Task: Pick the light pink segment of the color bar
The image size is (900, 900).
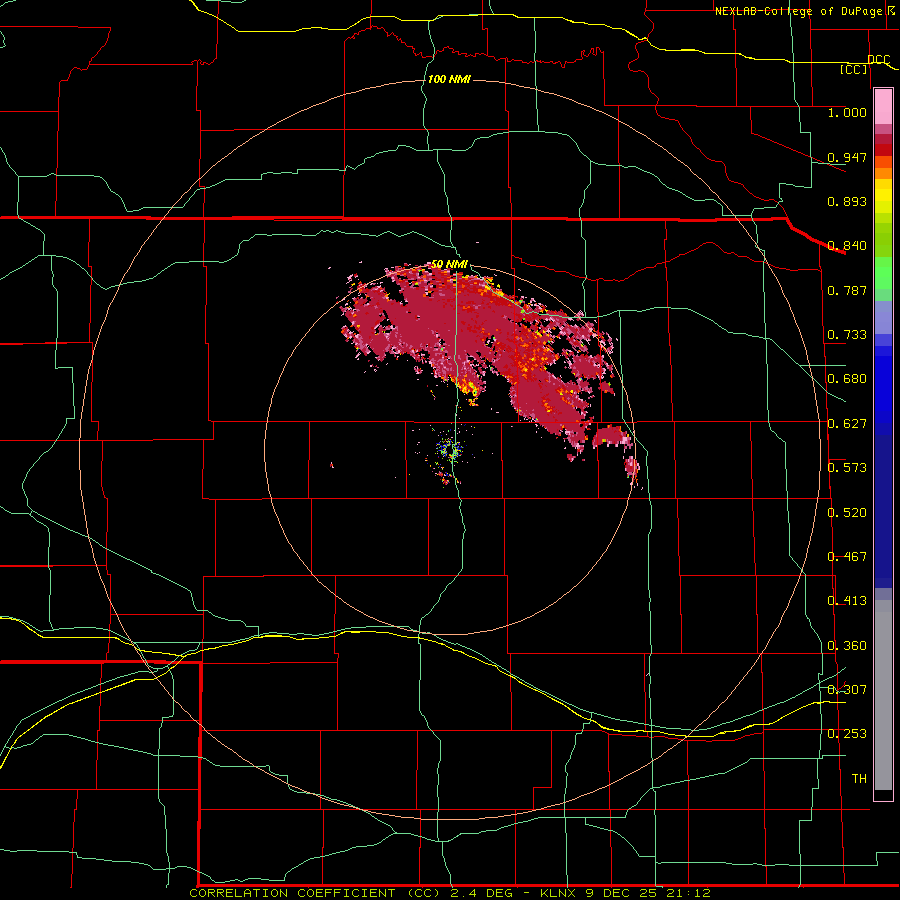Action: [x=883, y=106]
